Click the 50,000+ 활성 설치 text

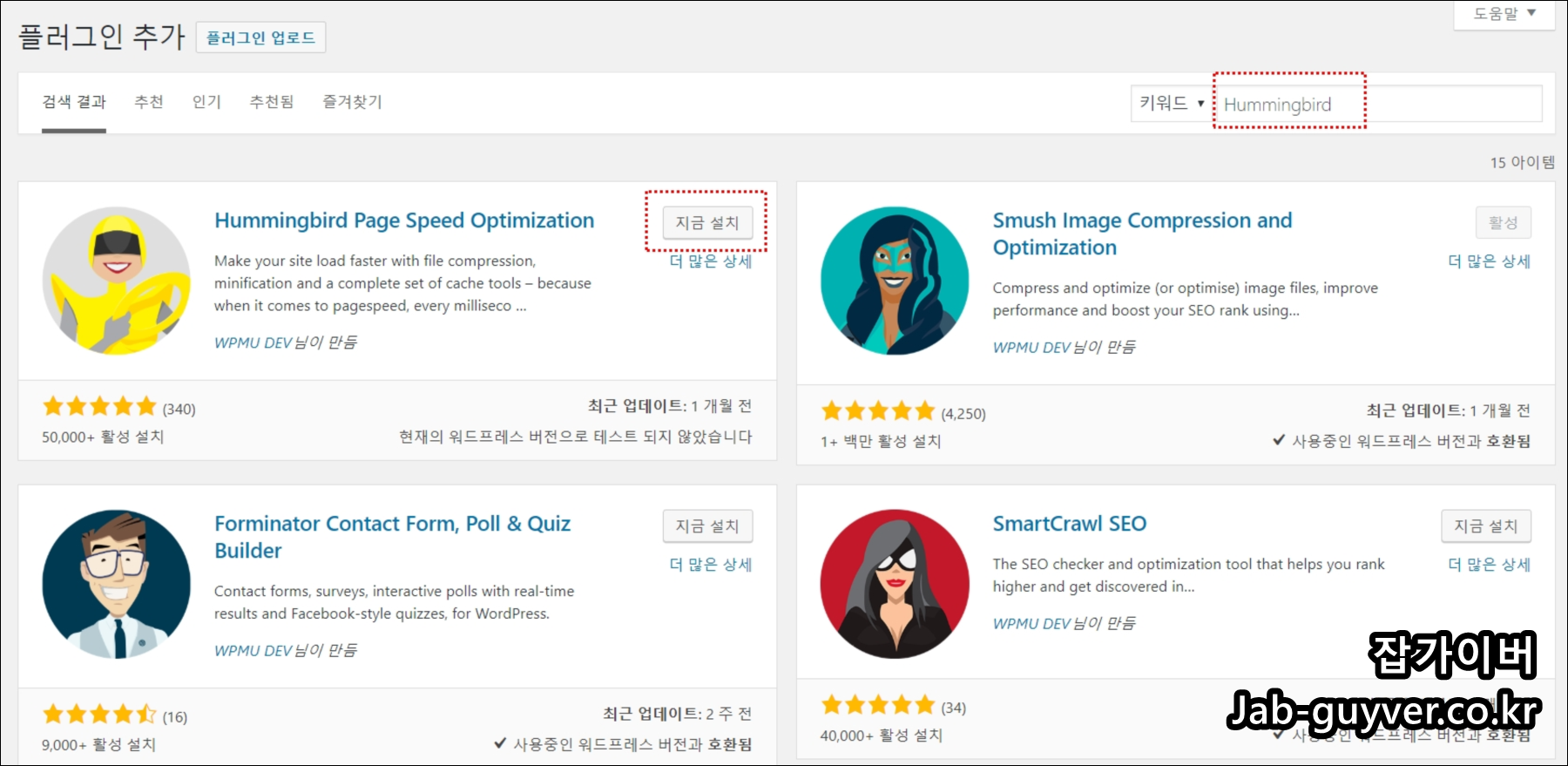point(103,437)
